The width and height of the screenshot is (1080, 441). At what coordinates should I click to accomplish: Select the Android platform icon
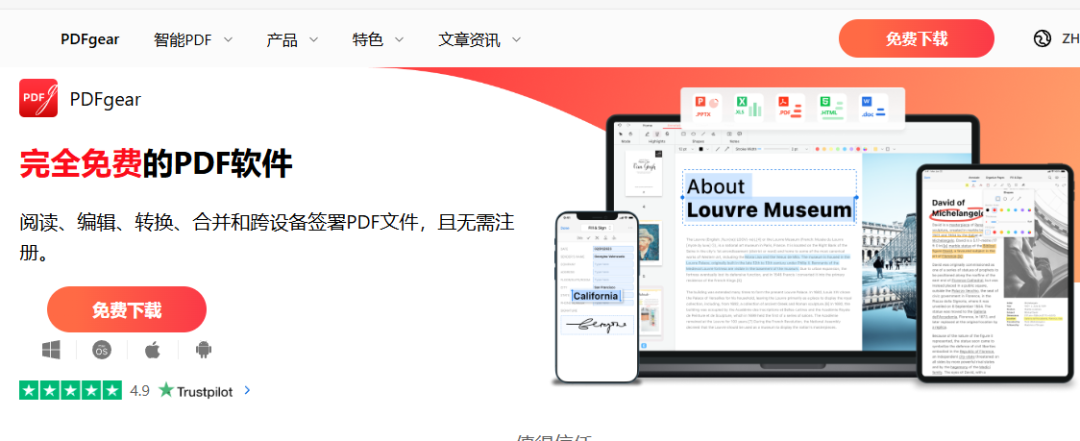coord(203,350)
